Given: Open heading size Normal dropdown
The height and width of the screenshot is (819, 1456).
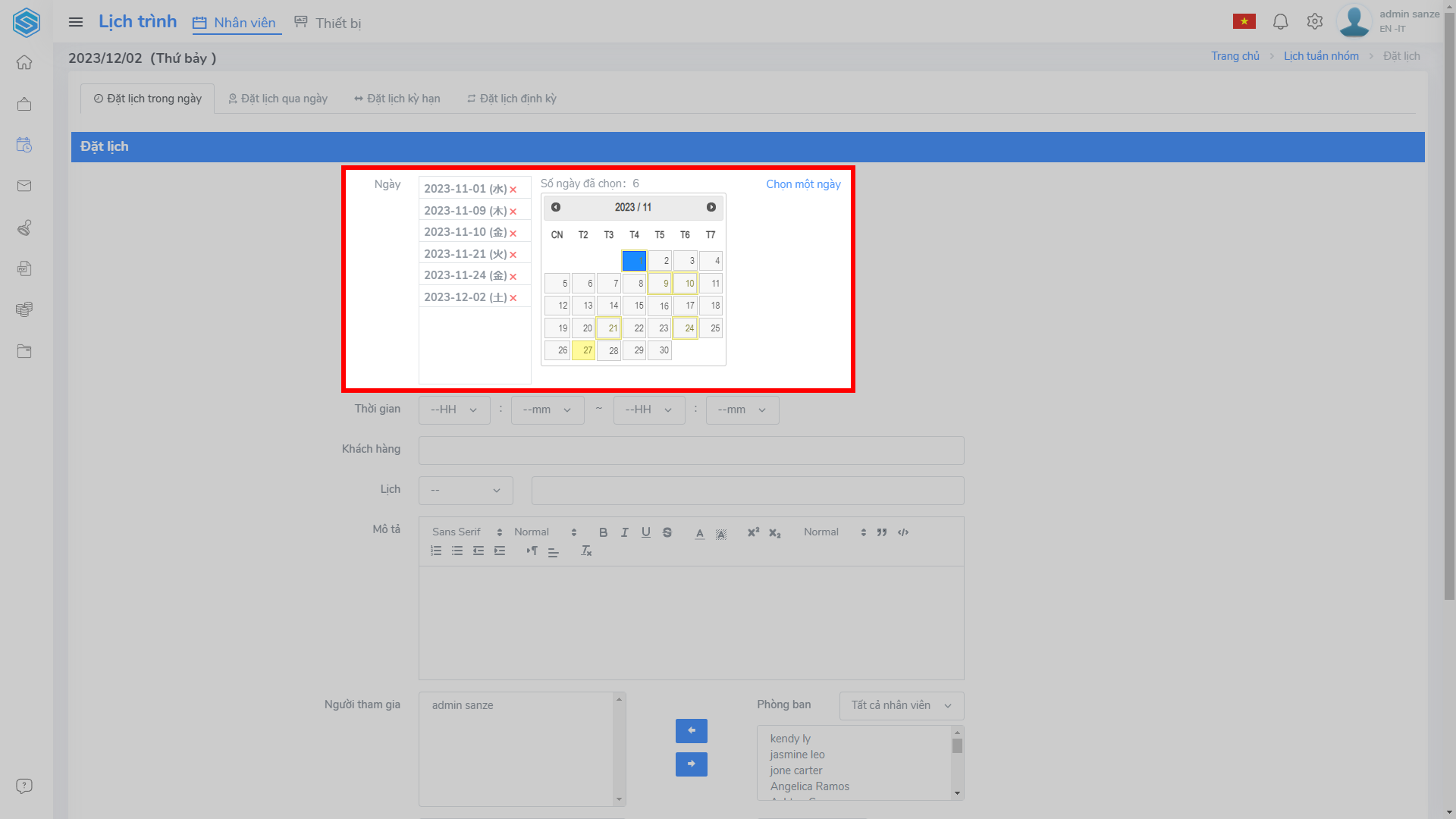Looking at the screenshot, I should [545, 532].
